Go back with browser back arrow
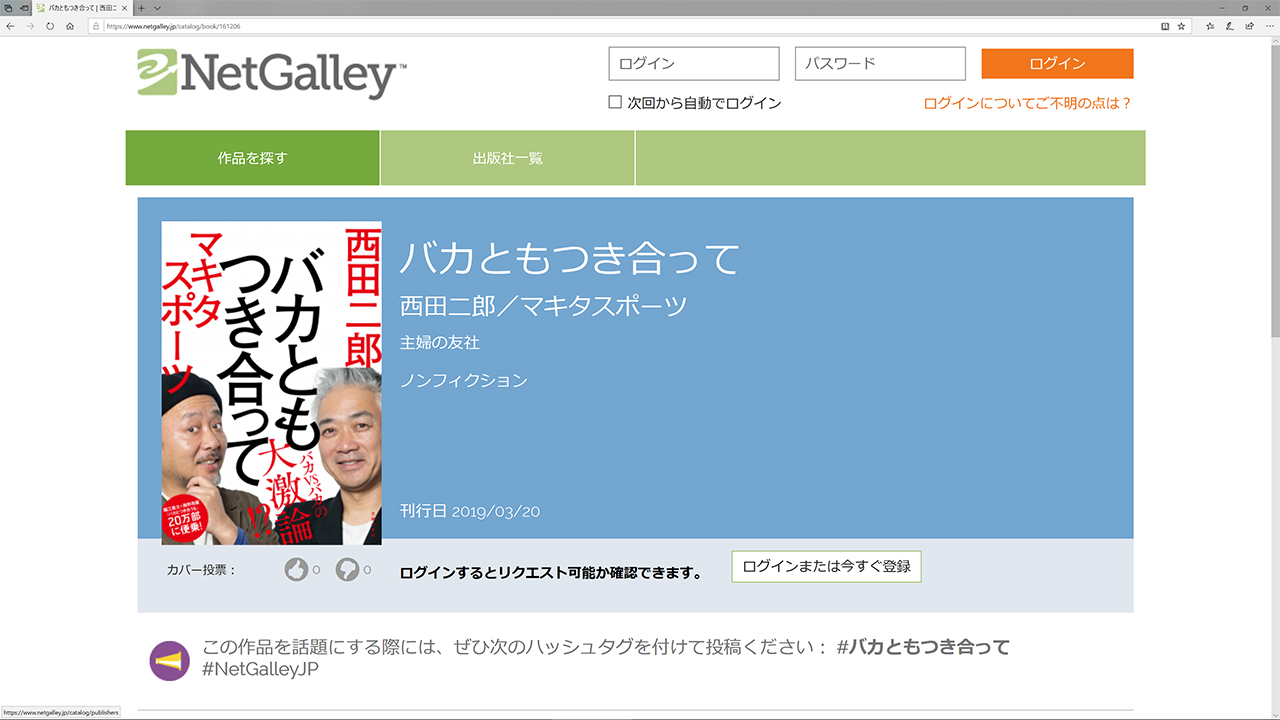The width and height of the screenshot is (1280, 720). (x=10, y=26)
